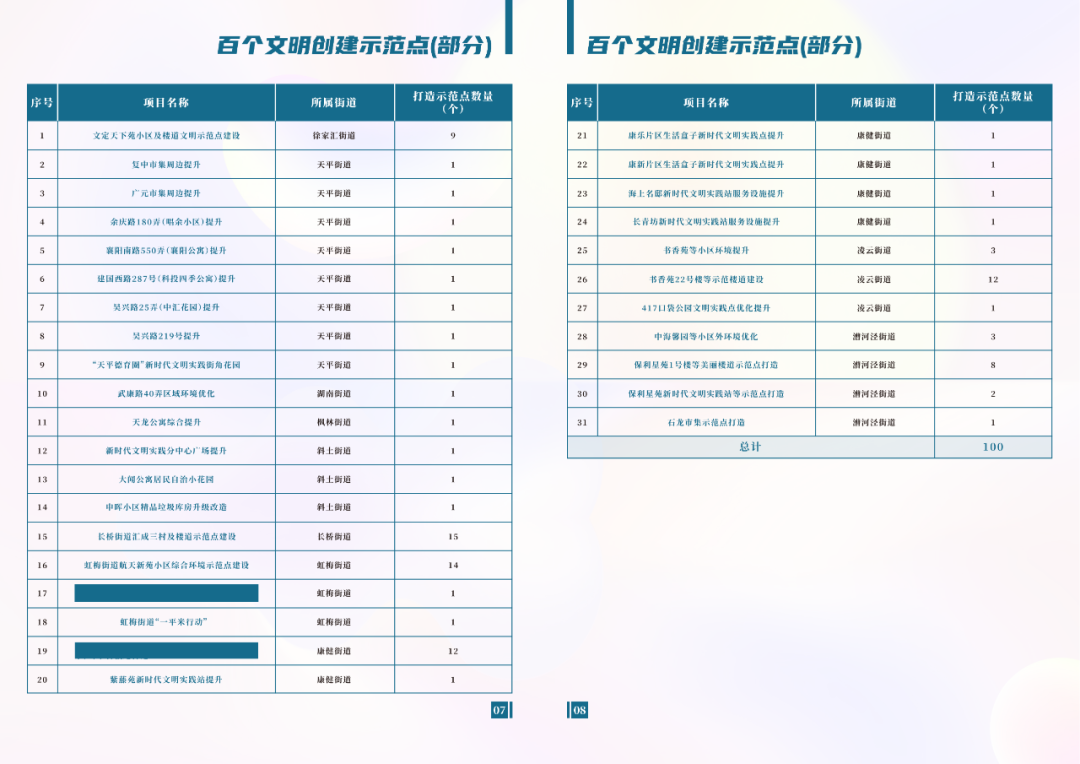Select project 余庆路180弄 提升
1080x764 pixels.
click(x=166, y=222)
